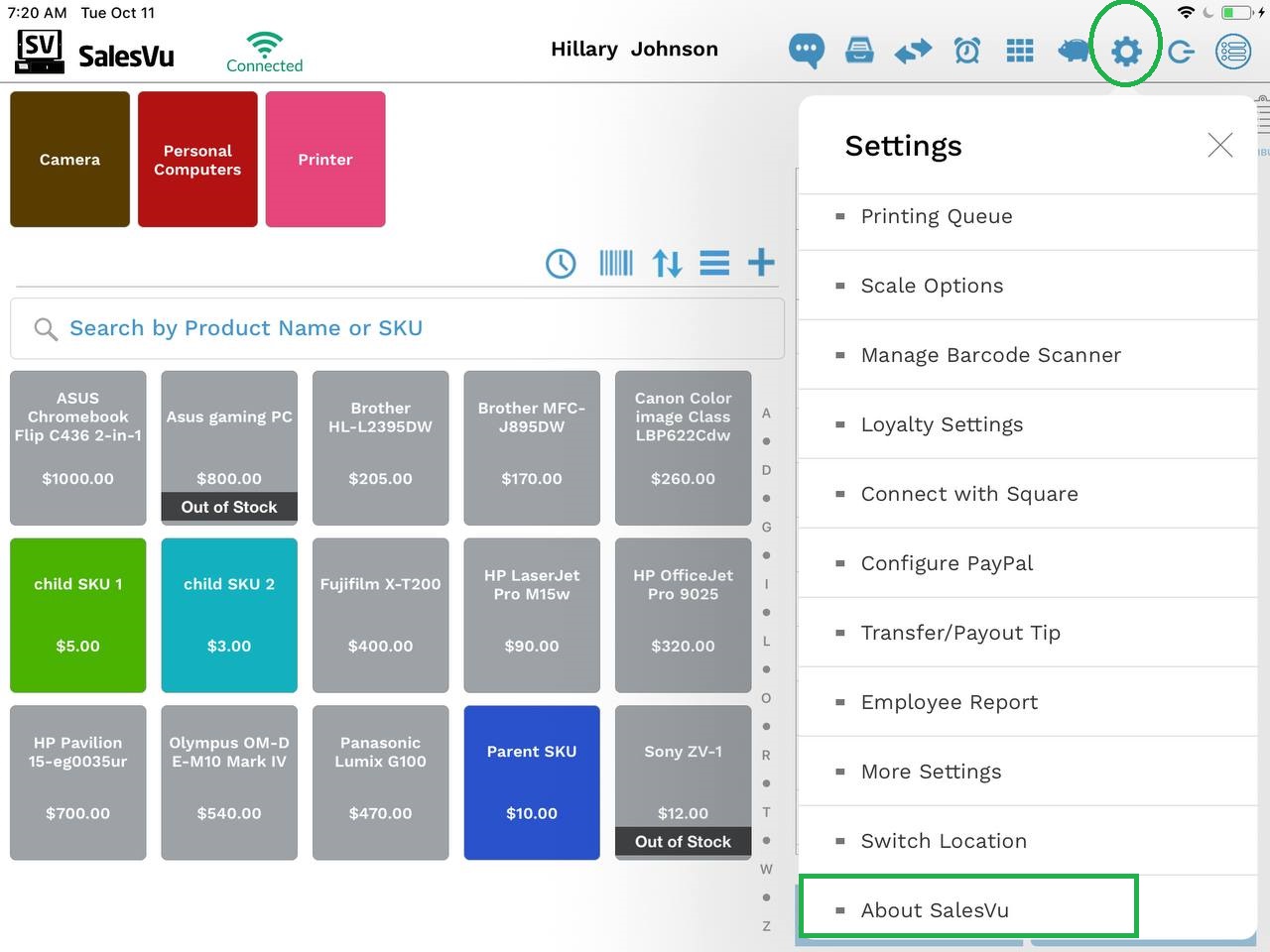Add Olympus OM-D E-M10 Mark IV
The height and width of the screenshot is (952, 1270).
click(x=229, y=782)
